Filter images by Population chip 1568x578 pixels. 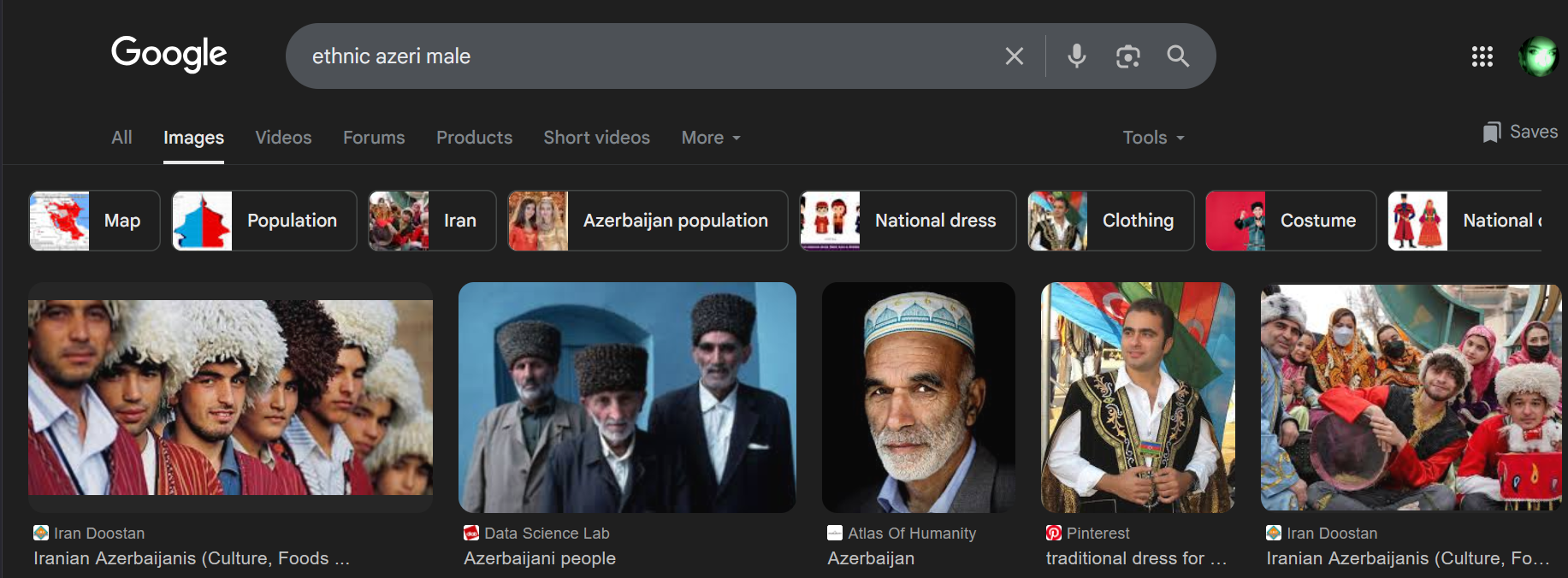click(263, 221)
